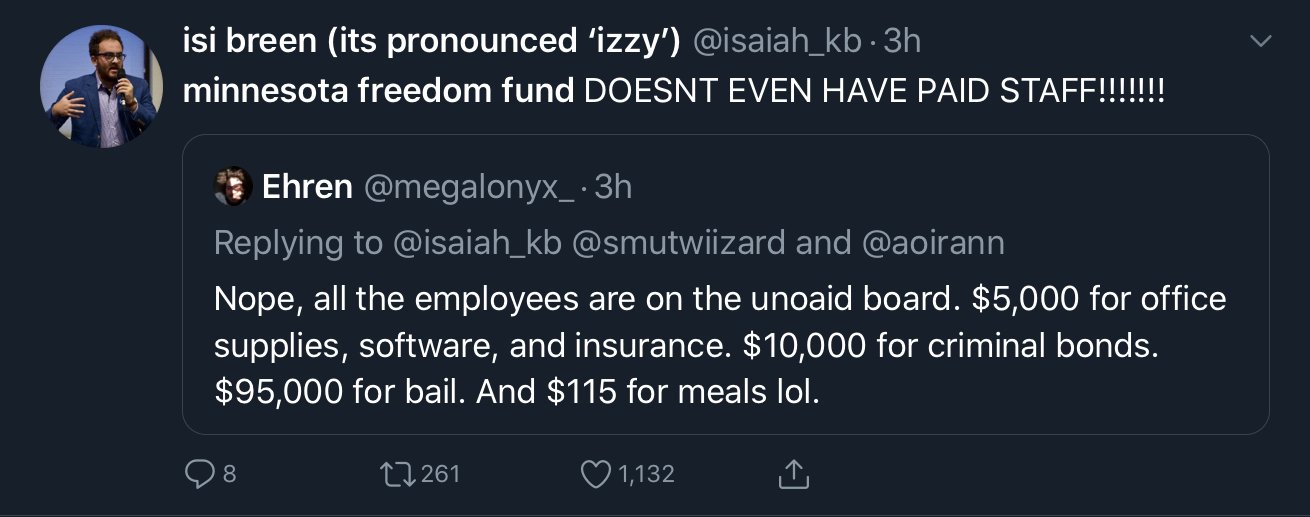Click the @megalonyx_ handle
The image size is (1310, 517).
point(469,187)
